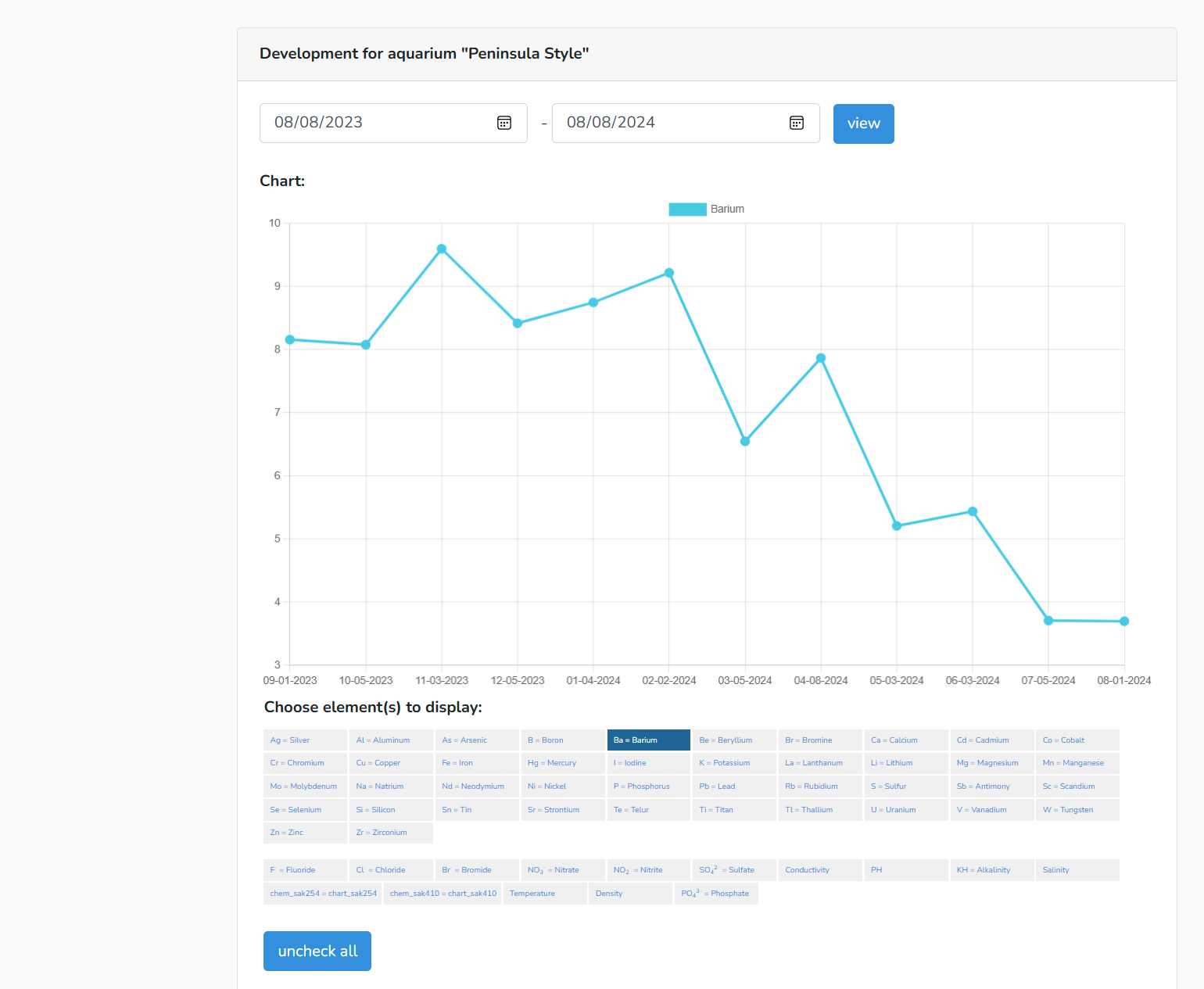Select the PO4 = Phosphate parameter
This screenshot has width=1204, height=989.
[x=716, y=894]
